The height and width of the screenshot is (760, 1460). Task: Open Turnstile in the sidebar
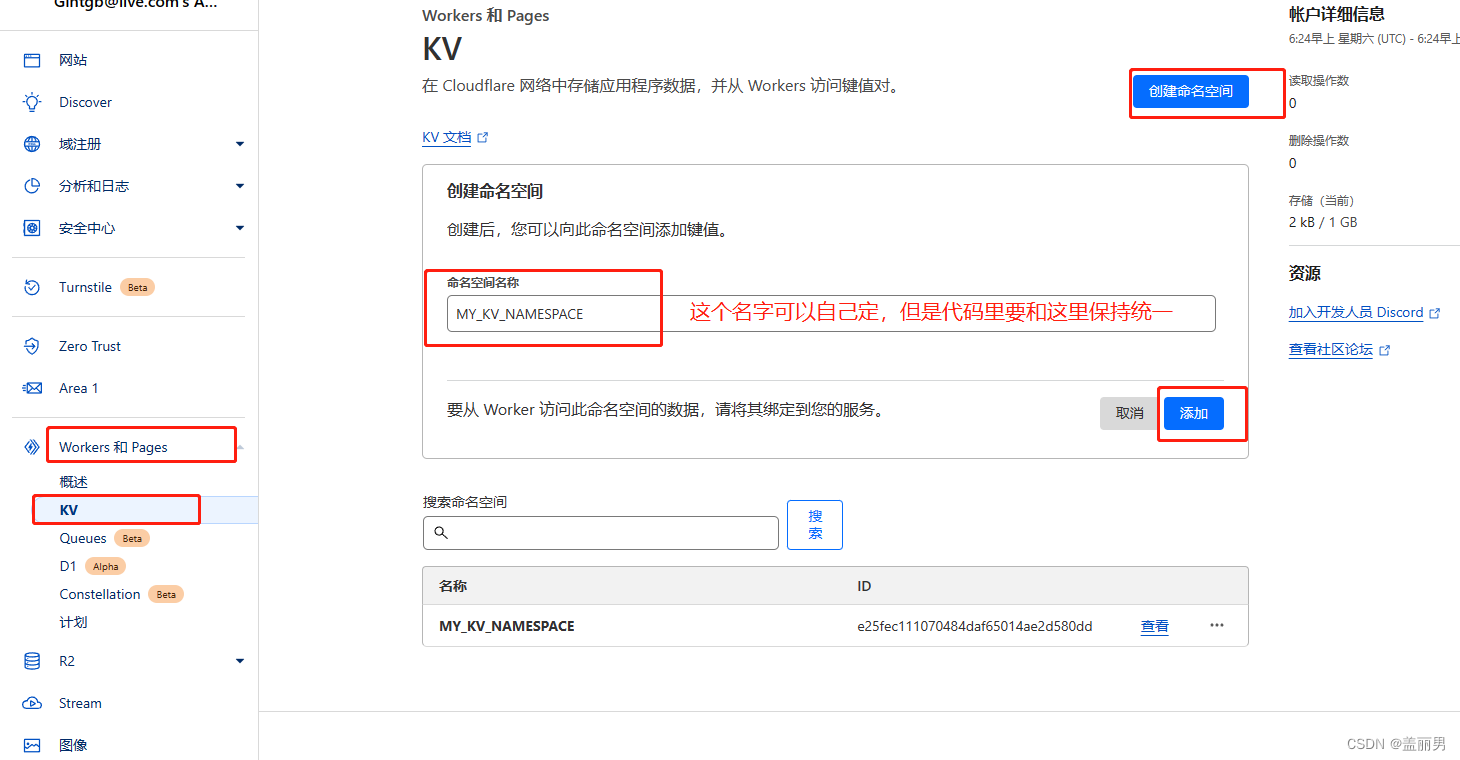[85, 287]
